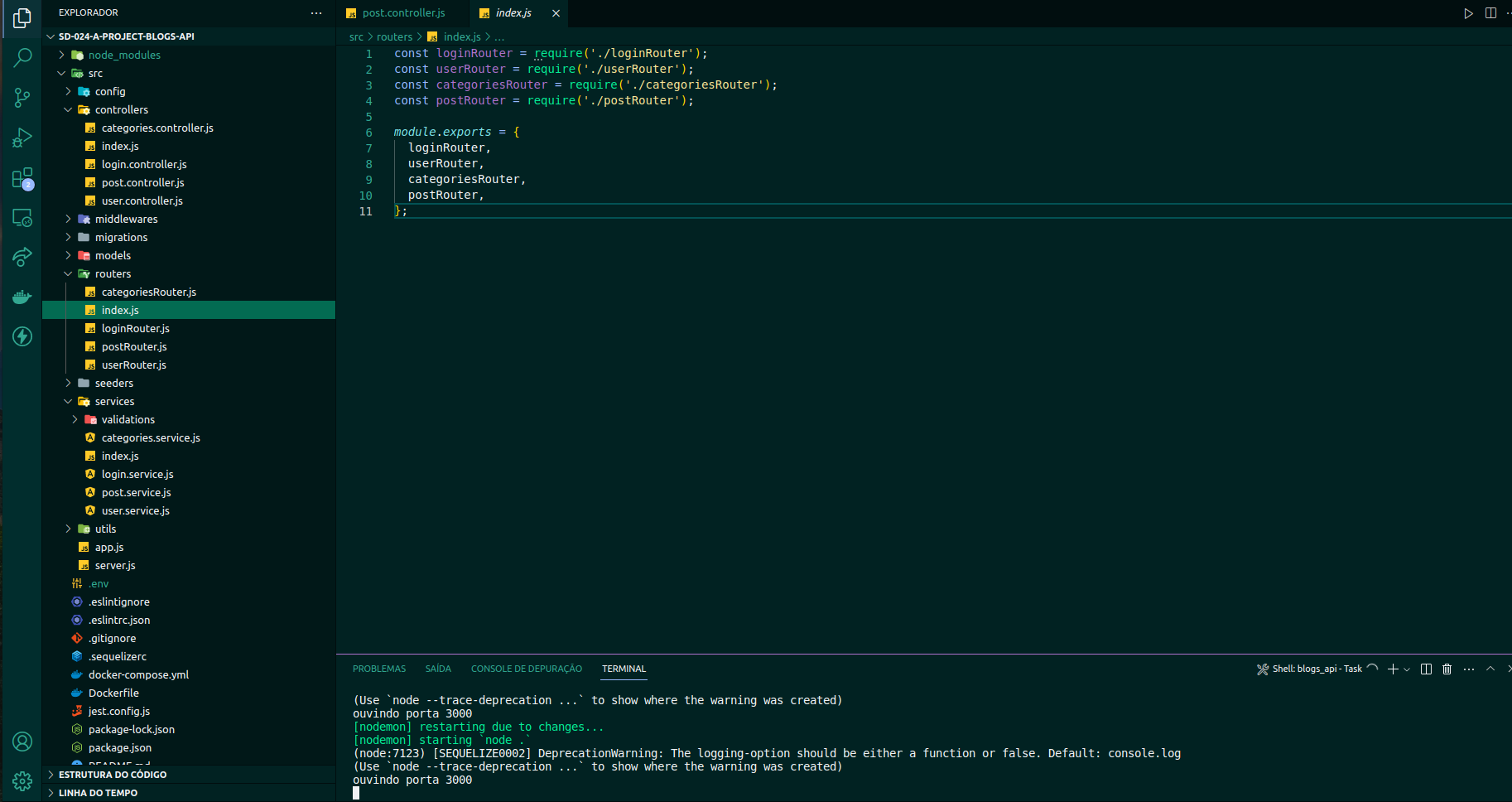Viewport: 1512px width, 802px height.
Task: Open app.js file
Action: (189, 547)
